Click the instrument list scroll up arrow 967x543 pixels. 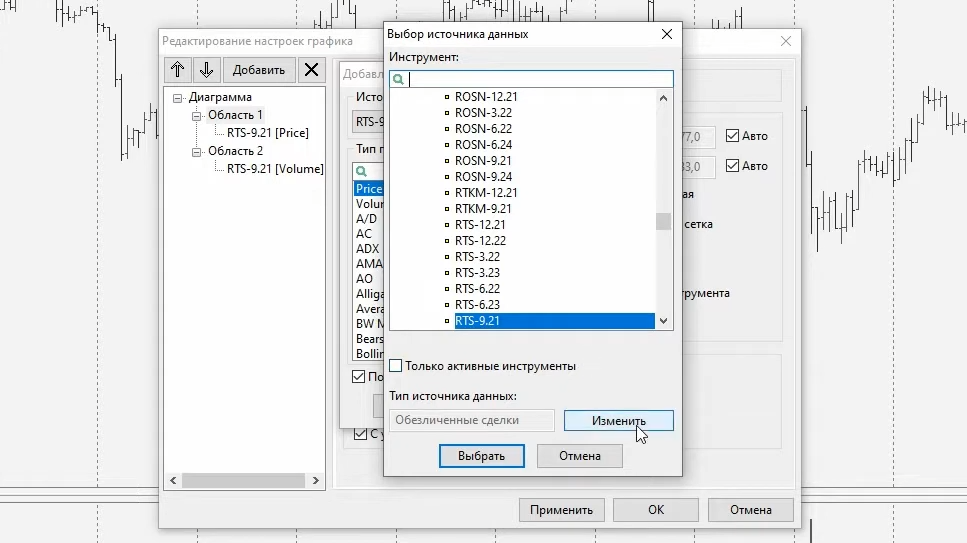663,97
